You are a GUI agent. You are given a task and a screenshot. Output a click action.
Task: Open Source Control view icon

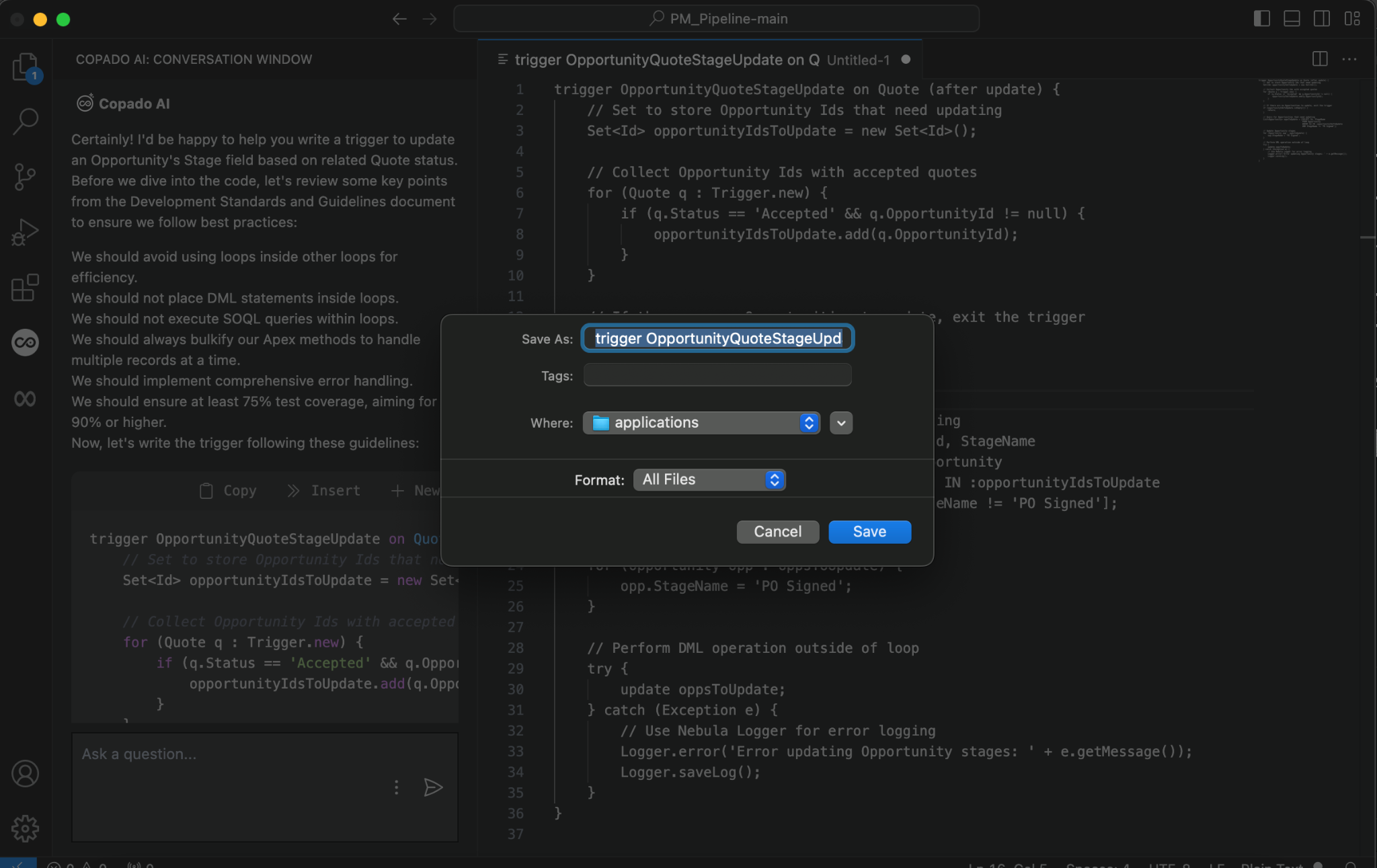[25, 177]
